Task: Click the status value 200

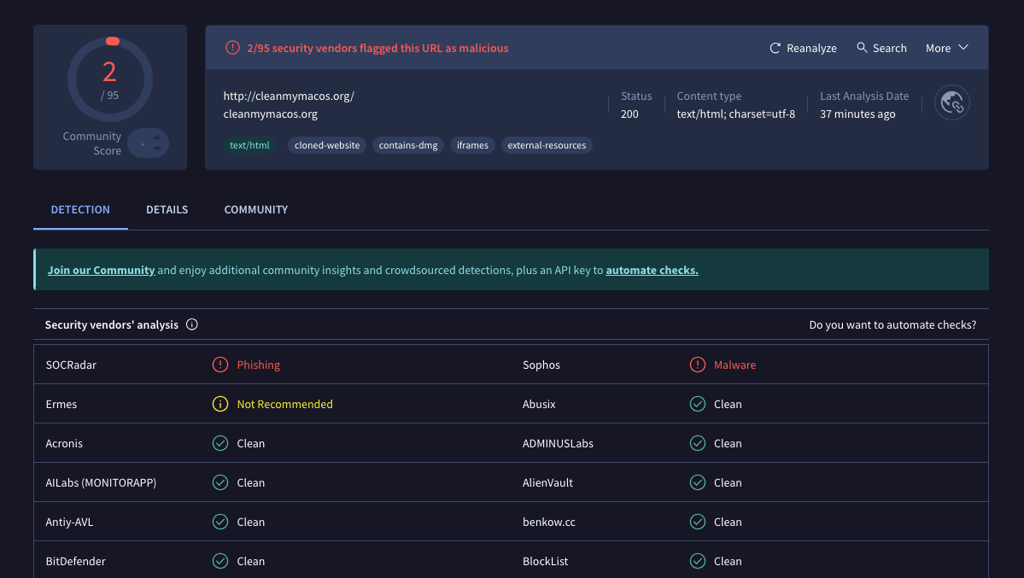Action: pos(630,114)
